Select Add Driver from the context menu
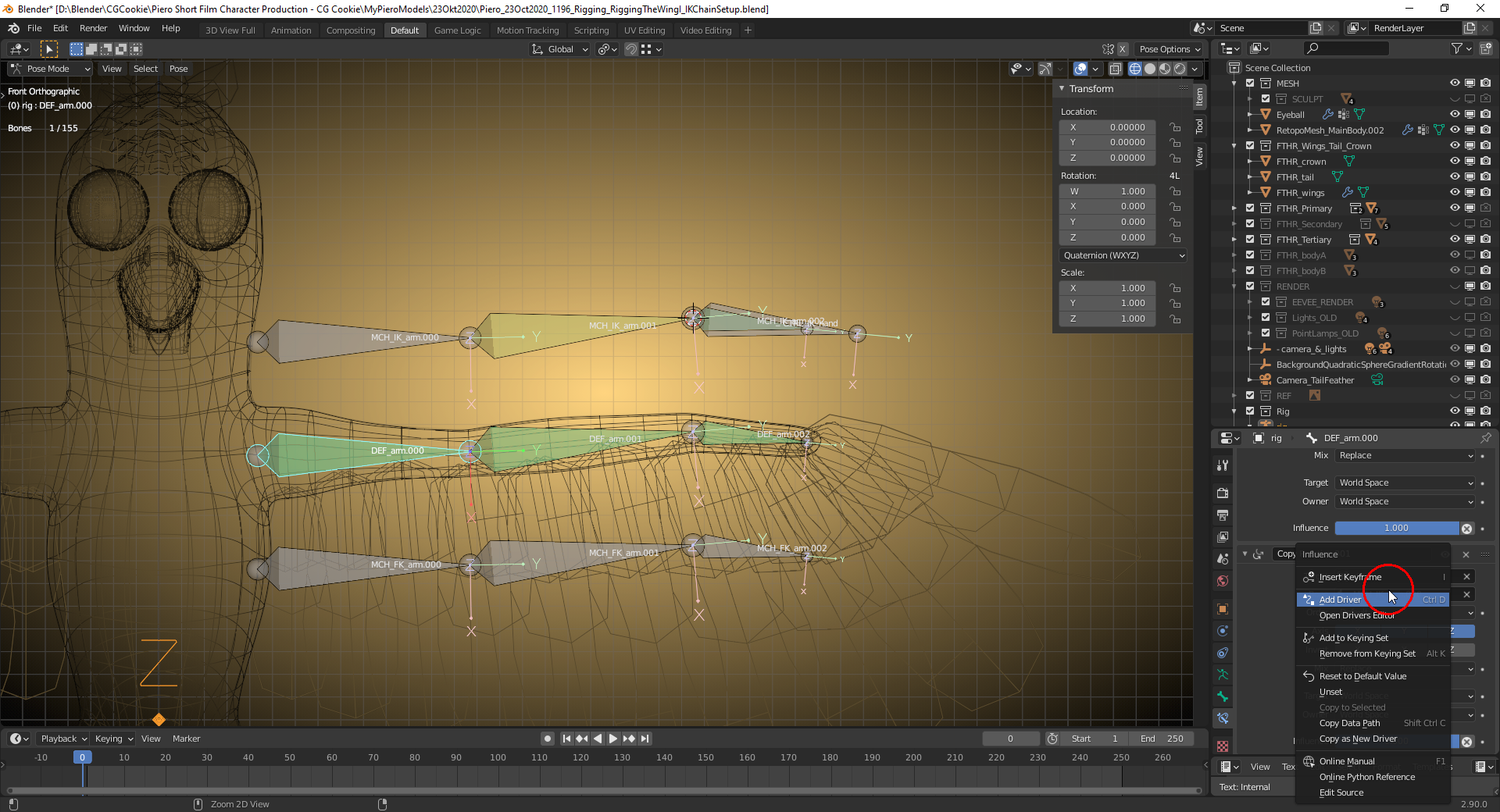This screenshot has width=1500, height=812. coord(1340,600)
